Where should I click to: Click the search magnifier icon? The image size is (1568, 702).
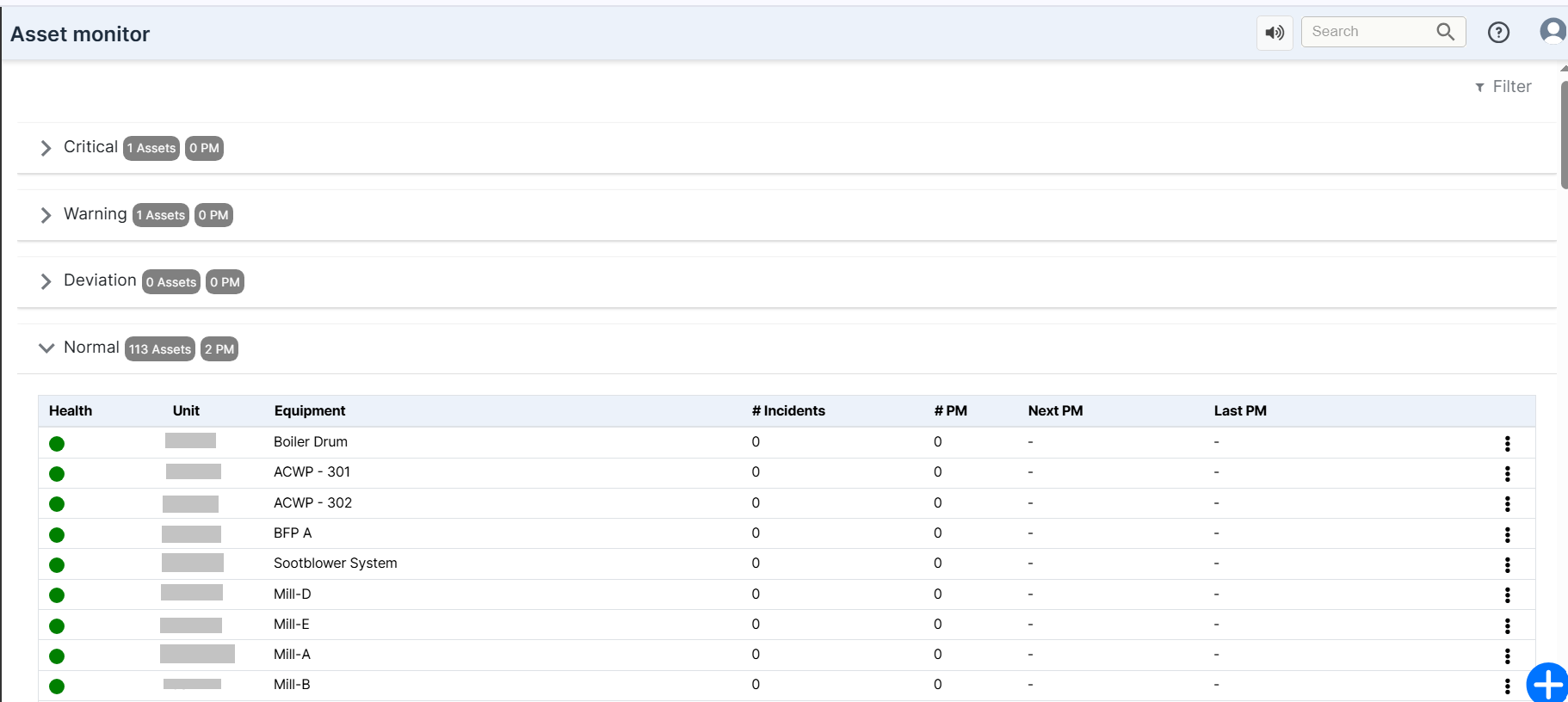[x=1445, y=32]
